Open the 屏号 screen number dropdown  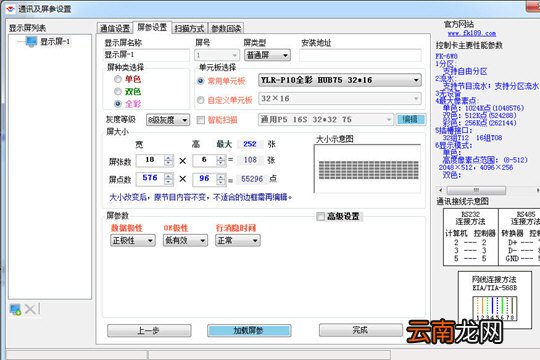(217, 55)
